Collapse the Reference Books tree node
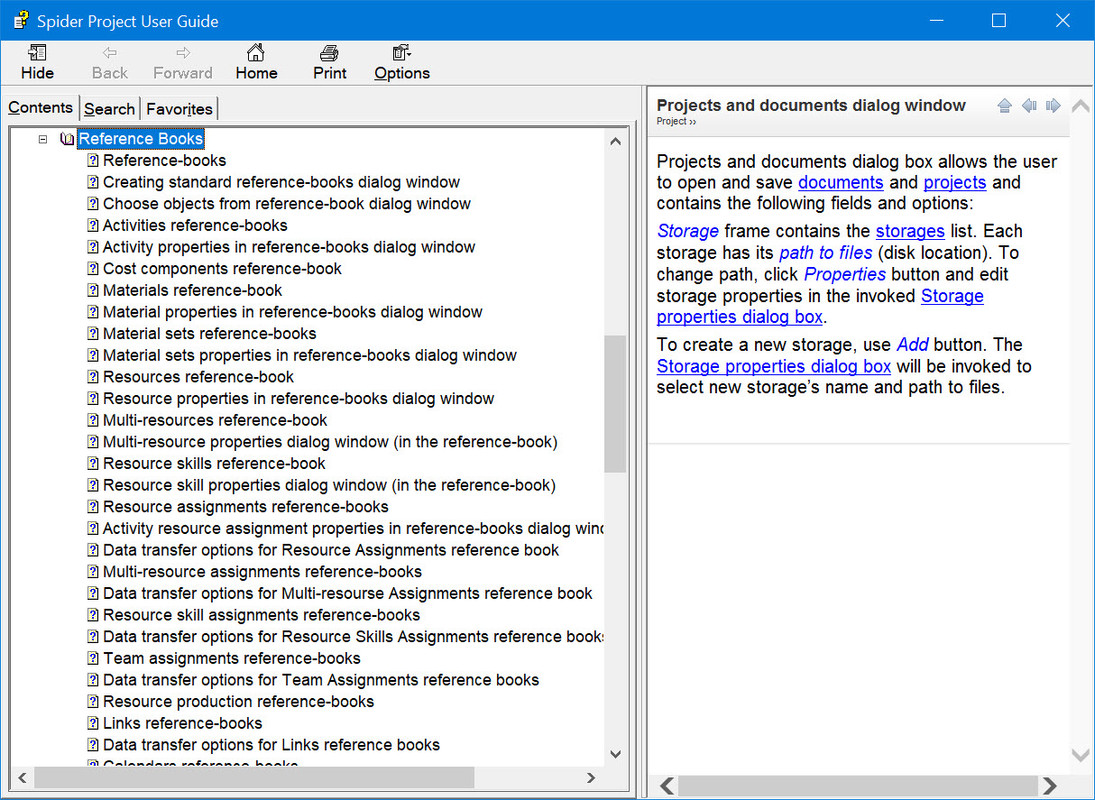Screen dimensions: 1095x800 [x=43, y=139]
